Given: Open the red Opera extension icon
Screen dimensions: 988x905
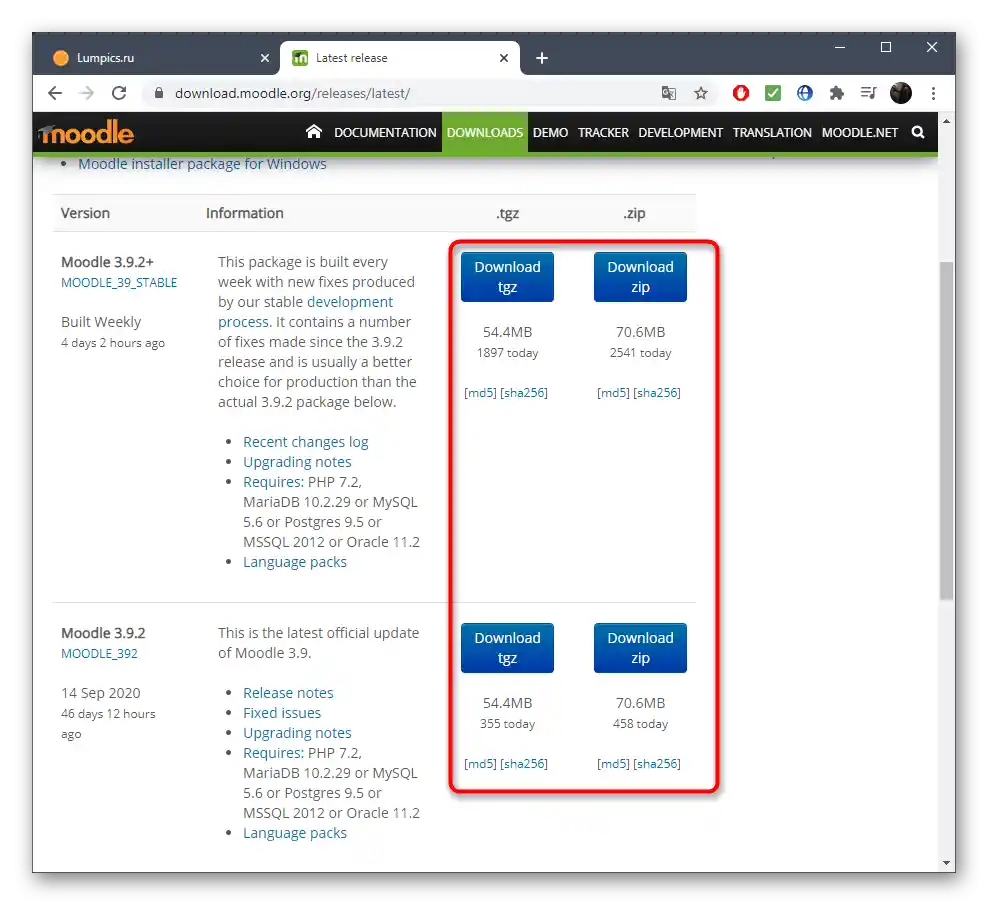Looking at the screenshot, I should [x=741, y=93].
